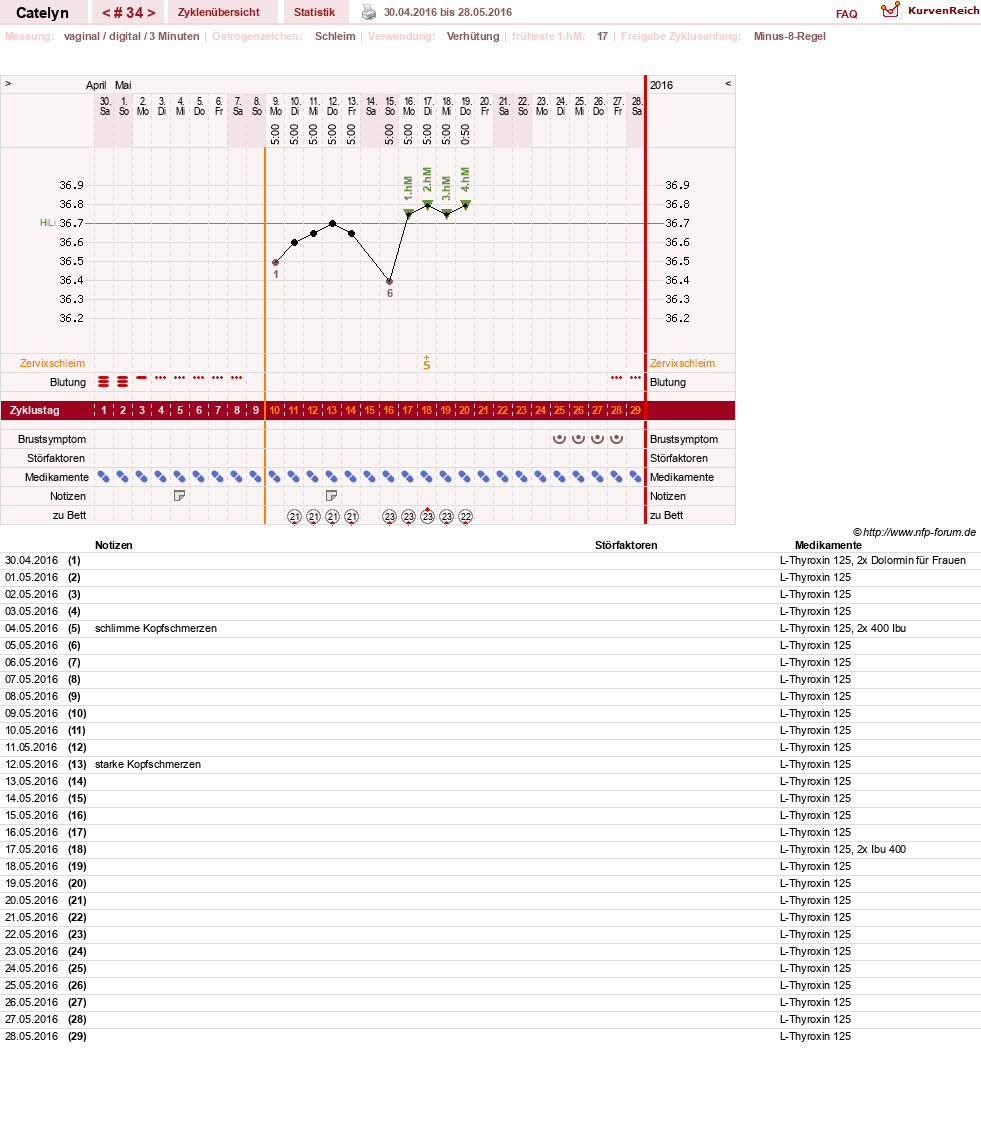The image size is (981, 1144).
Task: Click the 0:50 measuring time on 19. Do
Action: [465, 134]
